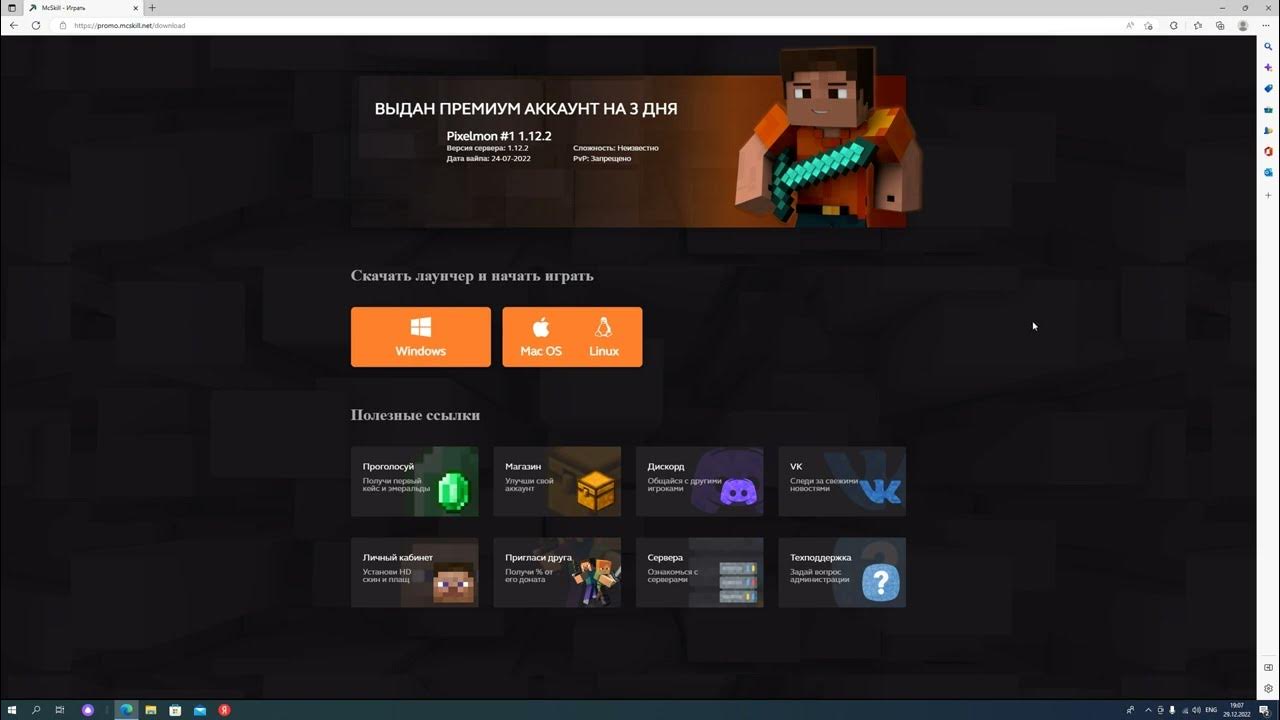Viewport: 1280px width, 720px height.
Task: Click the Discord logo icon
Action: pyautogui.click(x=739, y=490)
